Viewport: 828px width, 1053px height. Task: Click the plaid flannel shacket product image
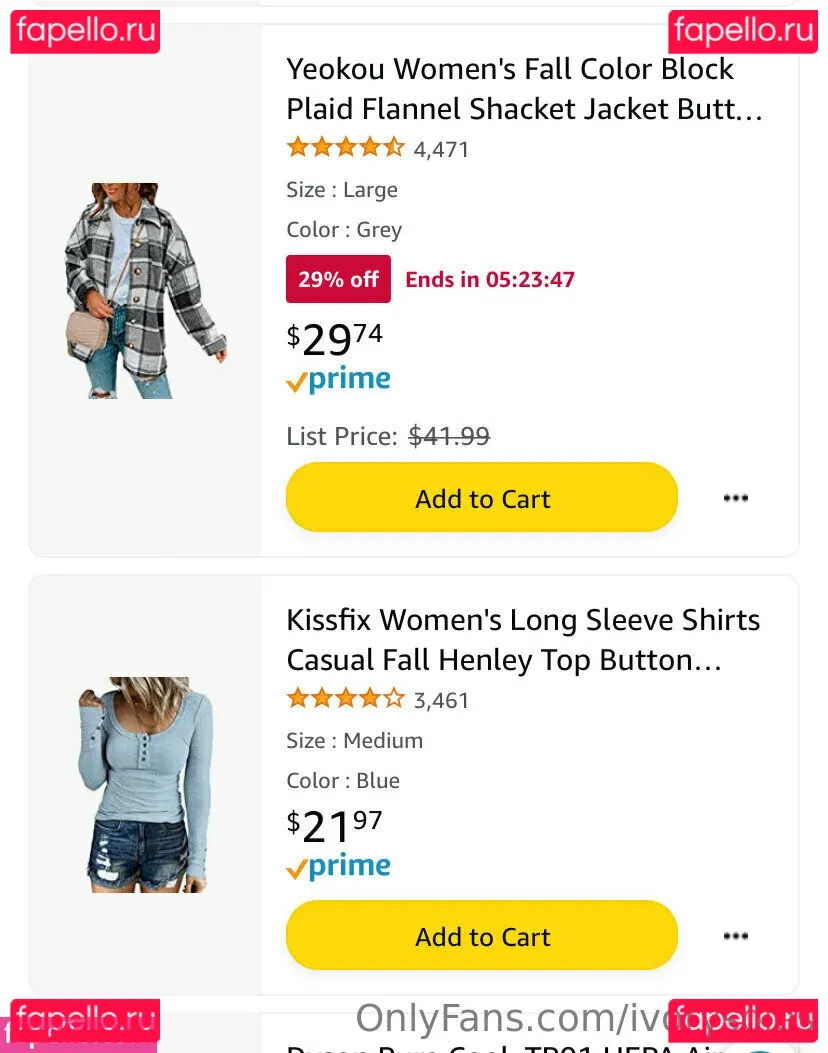145,290
